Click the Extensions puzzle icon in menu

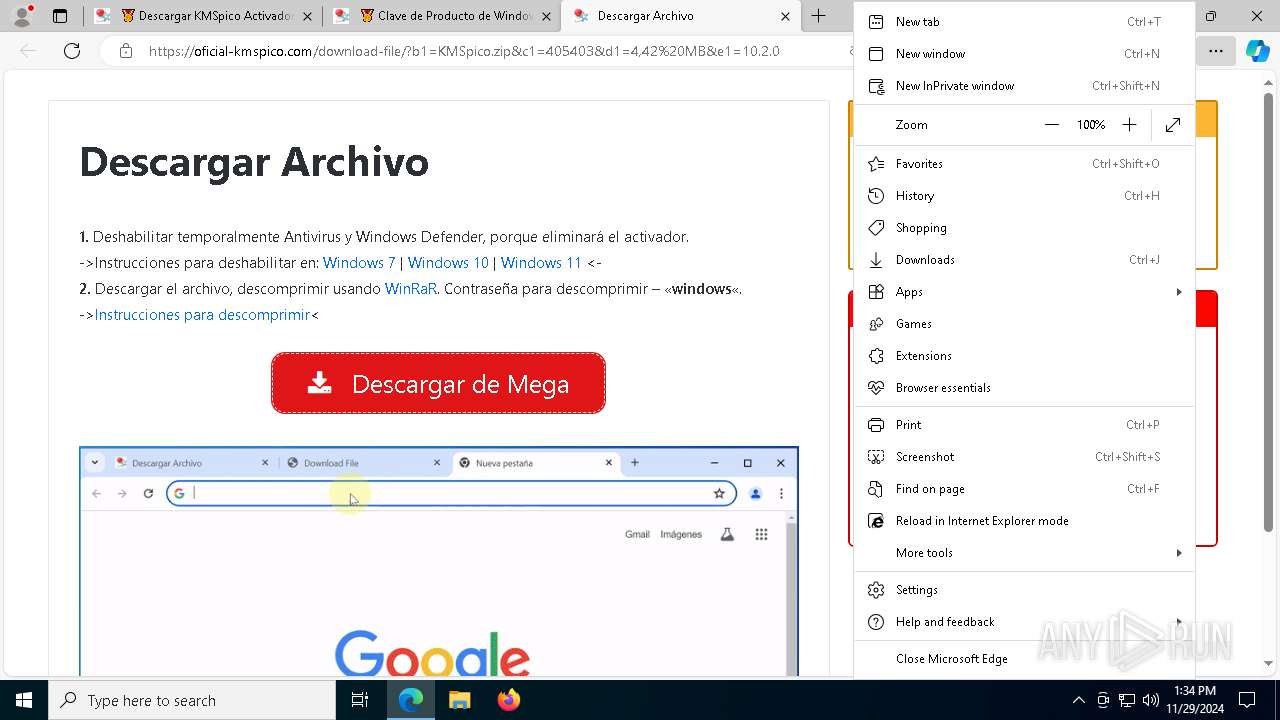876,356
